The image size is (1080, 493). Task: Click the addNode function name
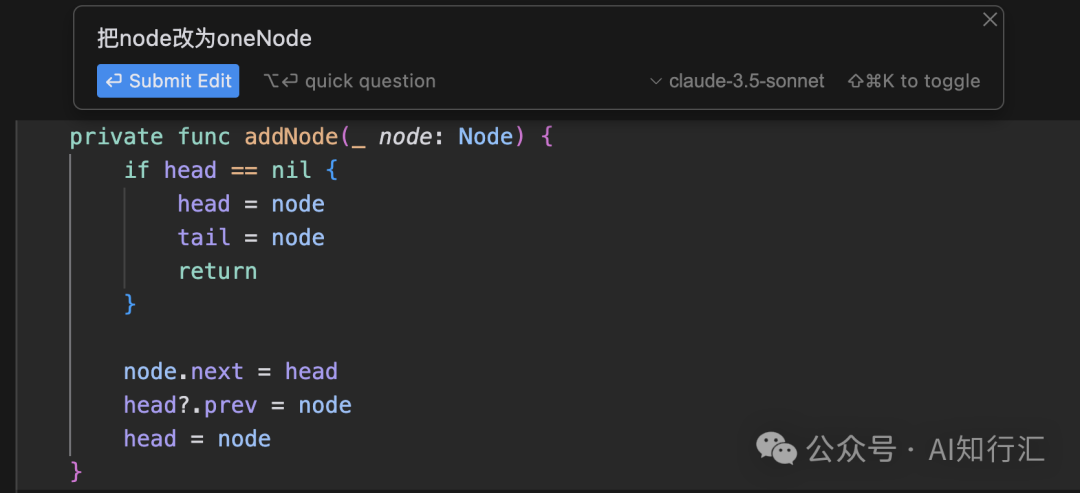coord(291,137)
